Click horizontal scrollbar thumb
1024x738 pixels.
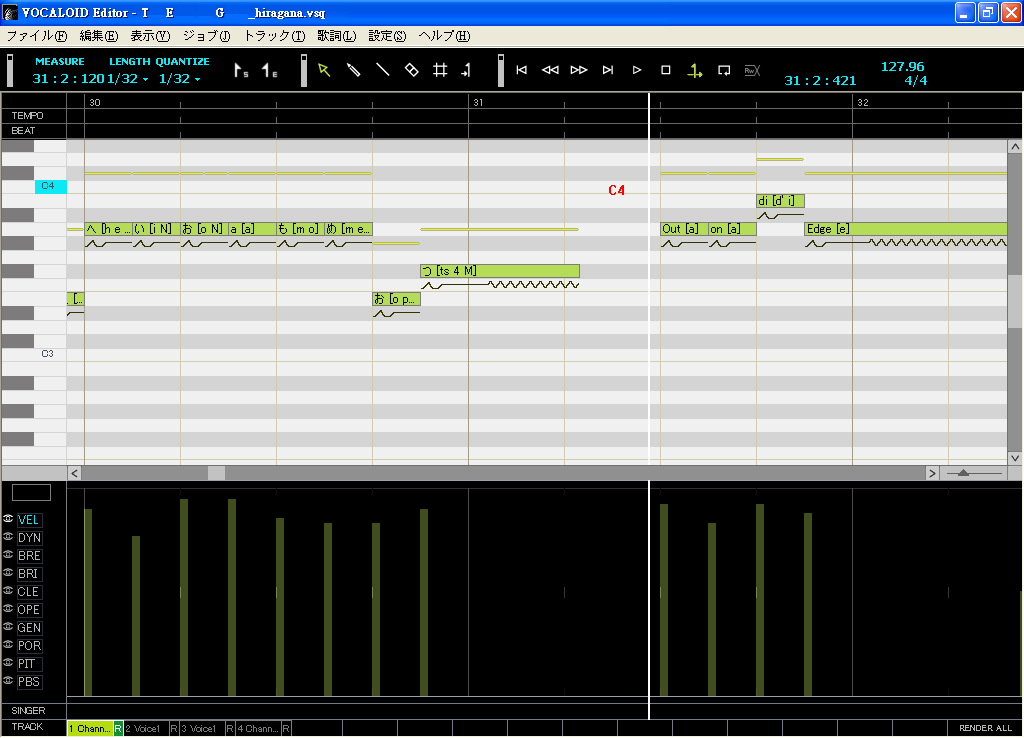click(x=216, y=473)
